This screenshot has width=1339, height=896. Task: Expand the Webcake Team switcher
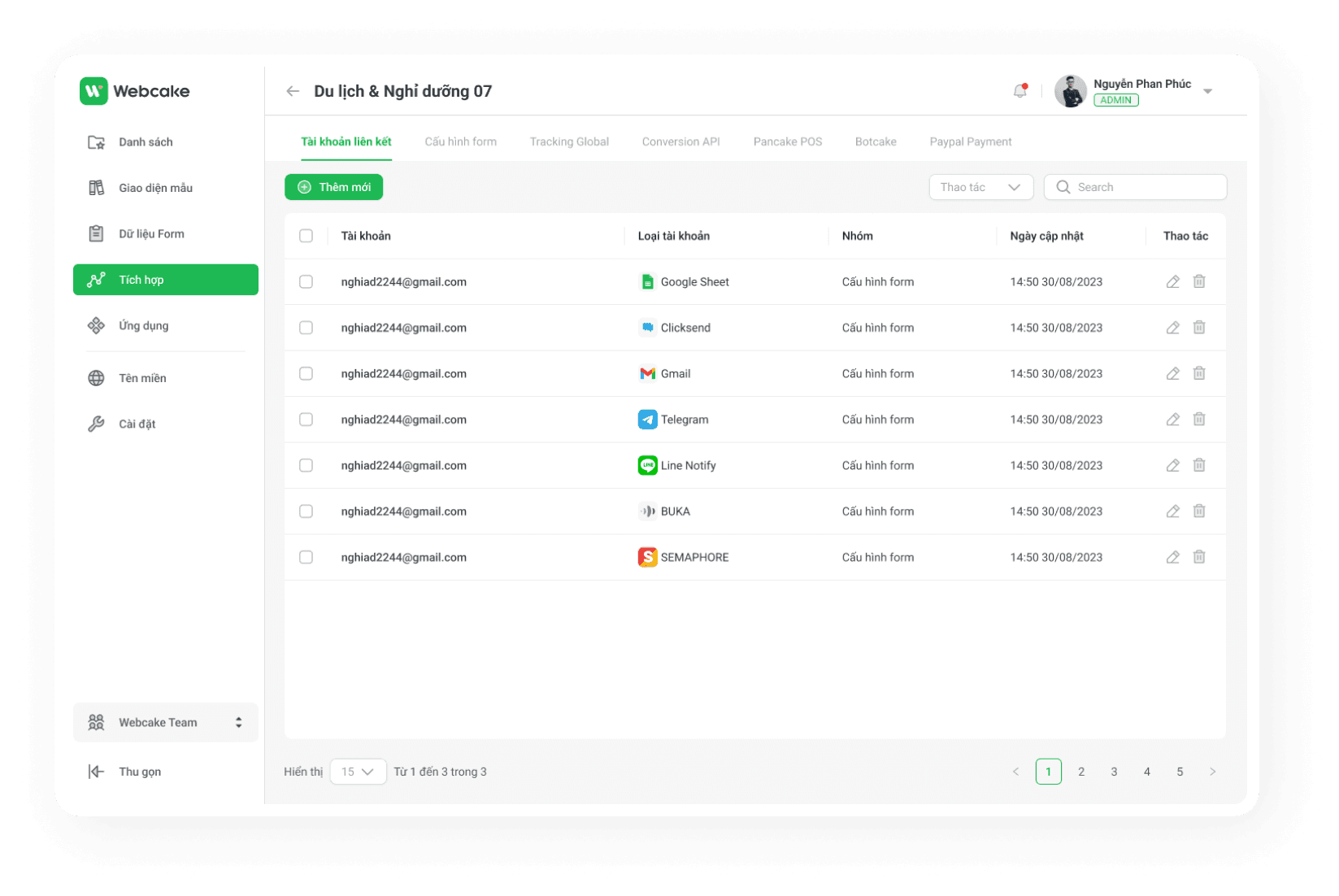(x=238, y=722)
